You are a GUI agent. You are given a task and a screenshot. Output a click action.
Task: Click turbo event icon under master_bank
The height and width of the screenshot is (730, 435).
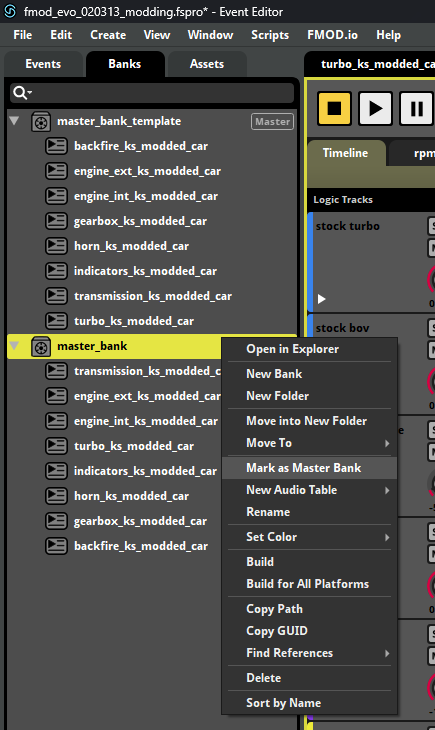coord(56,446)
